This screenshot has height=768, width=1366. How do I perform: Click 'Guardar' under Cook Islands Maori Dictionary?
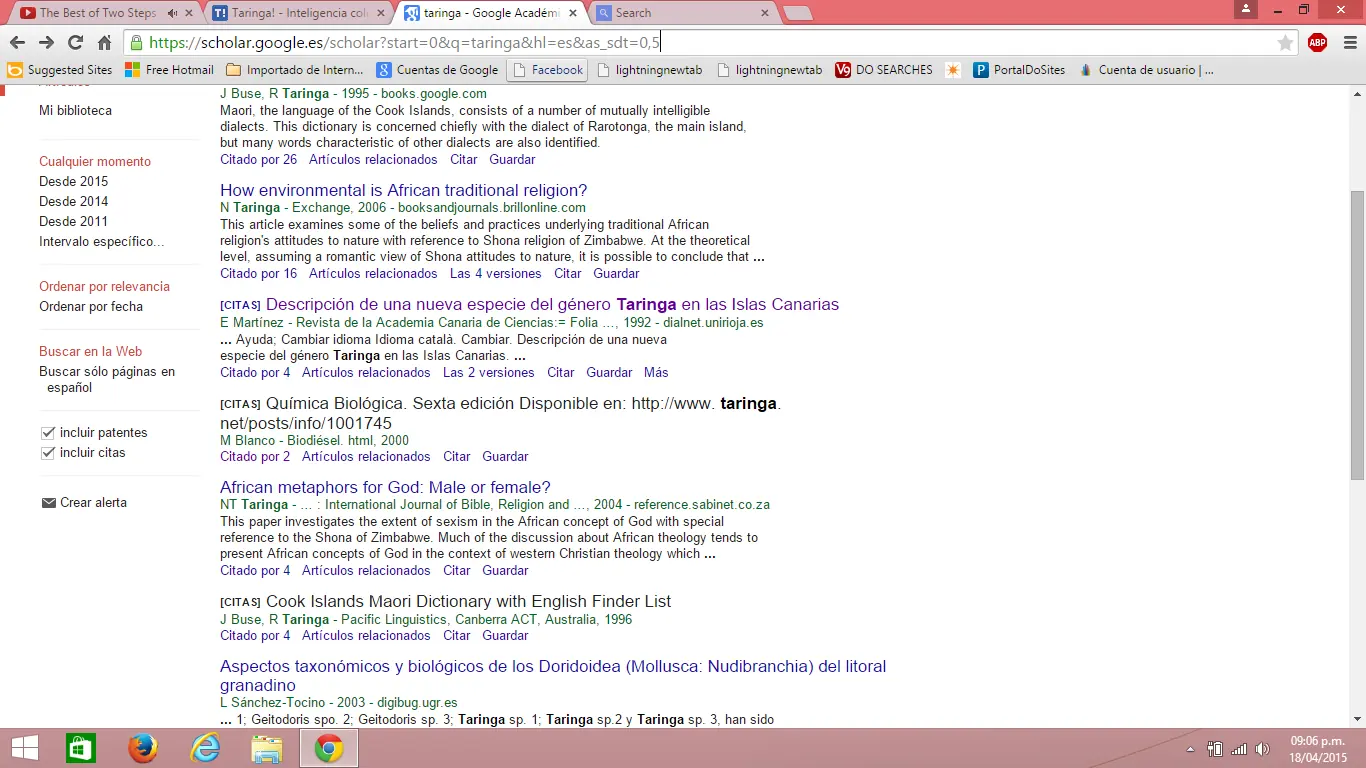tap(505, 635)
